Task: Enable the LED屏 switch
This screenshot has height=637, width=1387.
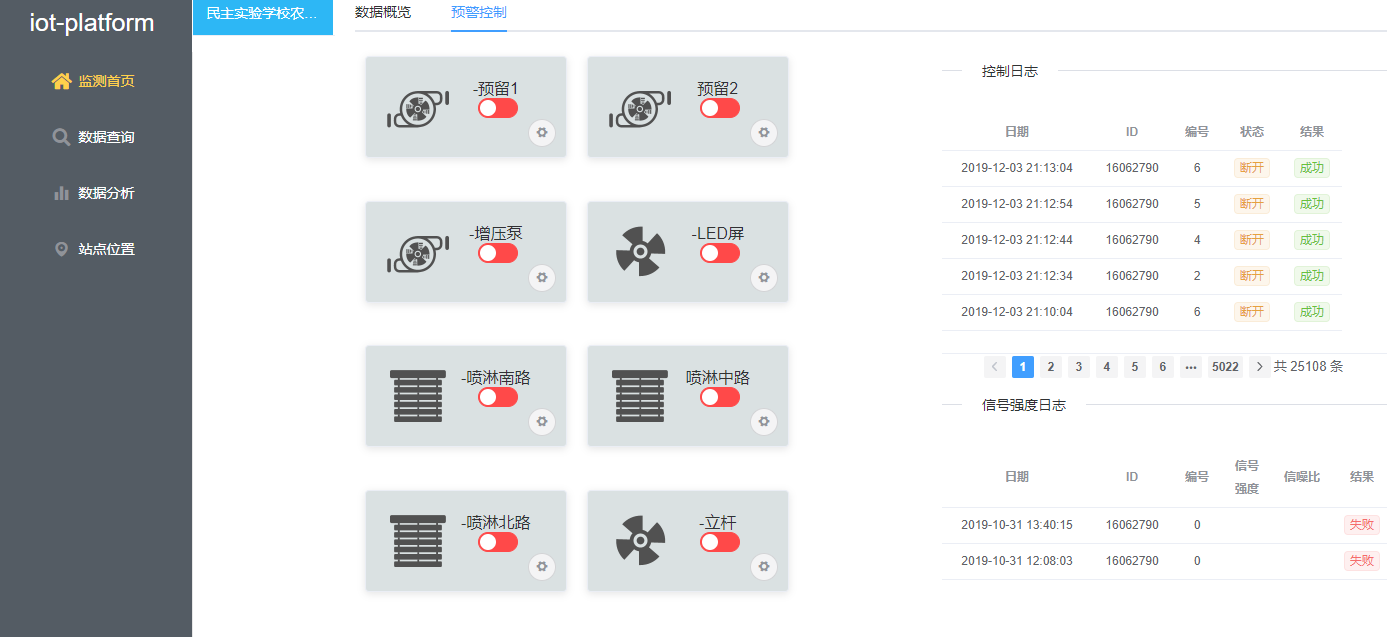Action: click(x=719, y=253)
